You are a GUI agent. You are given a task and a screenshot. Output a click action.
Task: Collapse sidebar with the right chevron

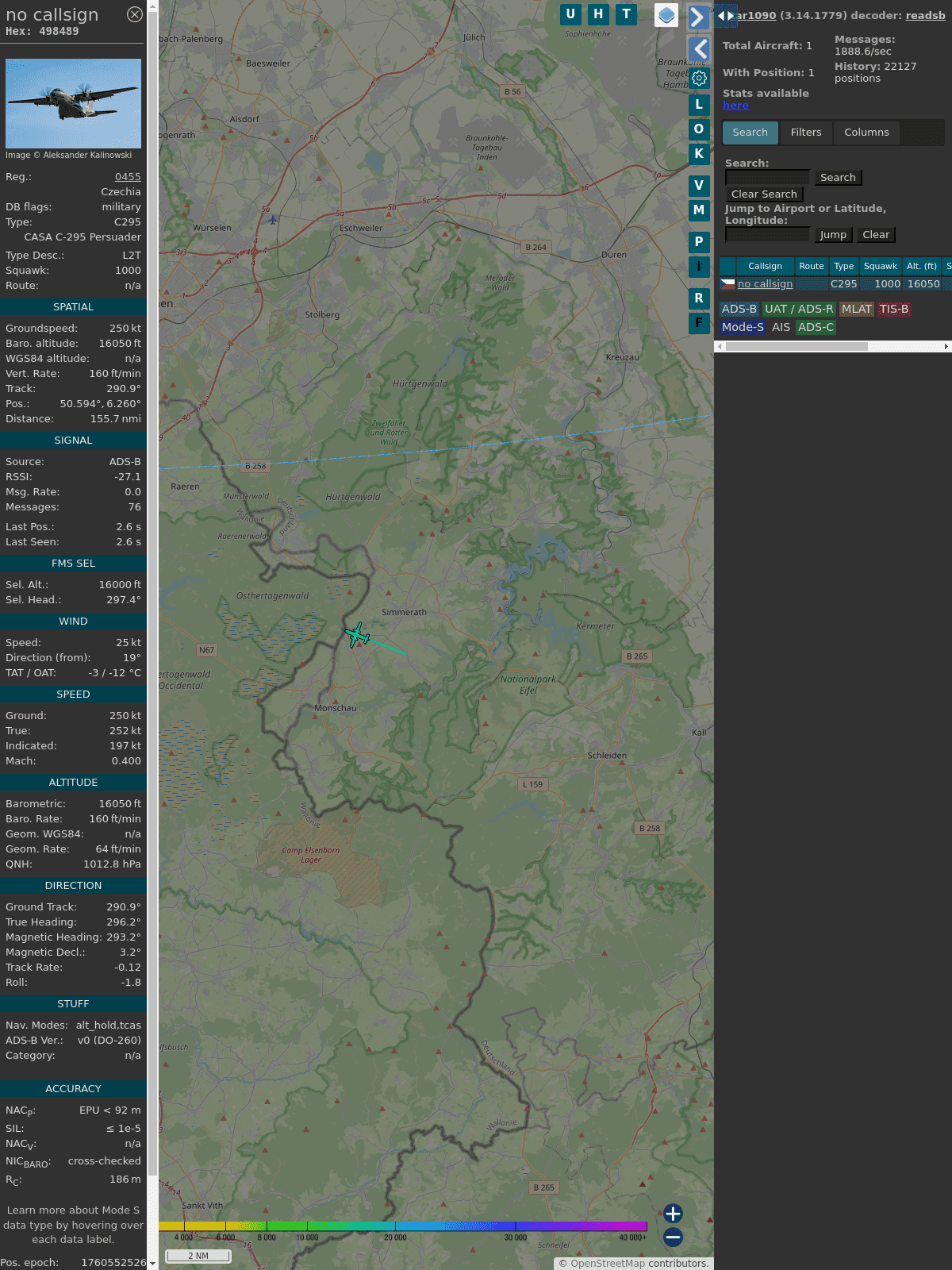coord(697,17)
